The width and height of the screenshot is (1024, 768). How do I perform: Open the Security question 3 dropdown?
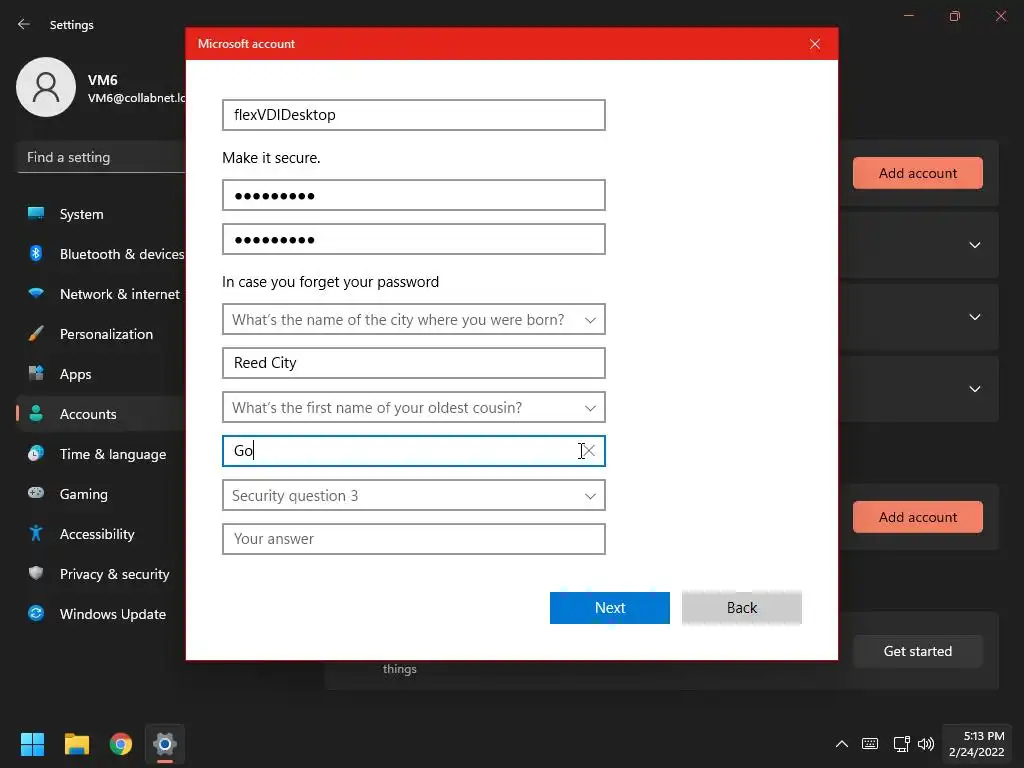pos(413,495)
